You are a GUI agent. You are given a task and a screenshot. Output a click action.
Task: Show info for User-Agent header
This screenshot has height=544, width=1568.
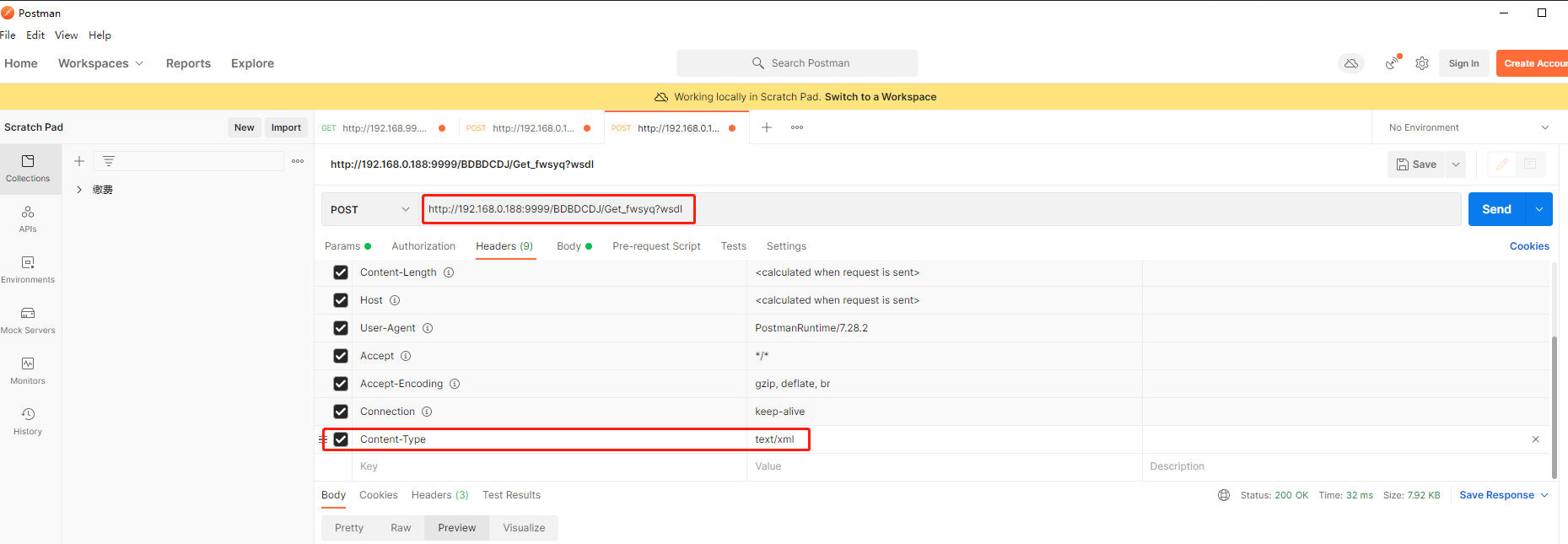[428, 328]
